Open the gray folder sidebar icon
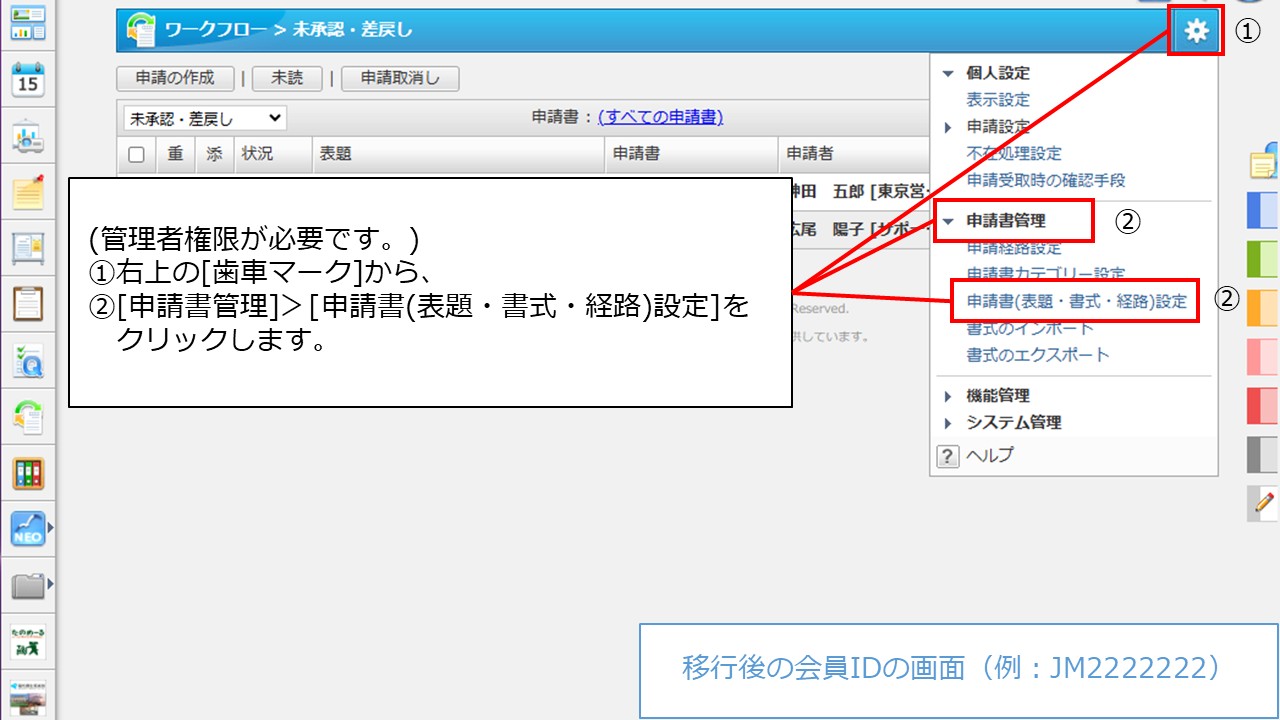 point(28,584)
